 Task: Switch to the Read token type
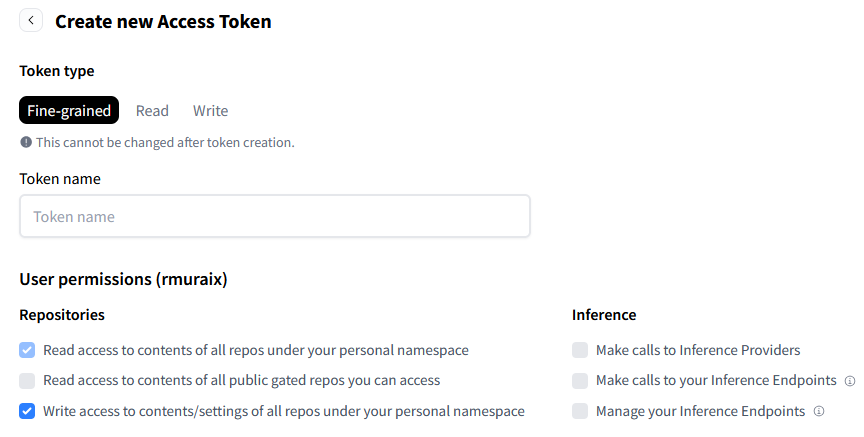(x=152, y=111)
